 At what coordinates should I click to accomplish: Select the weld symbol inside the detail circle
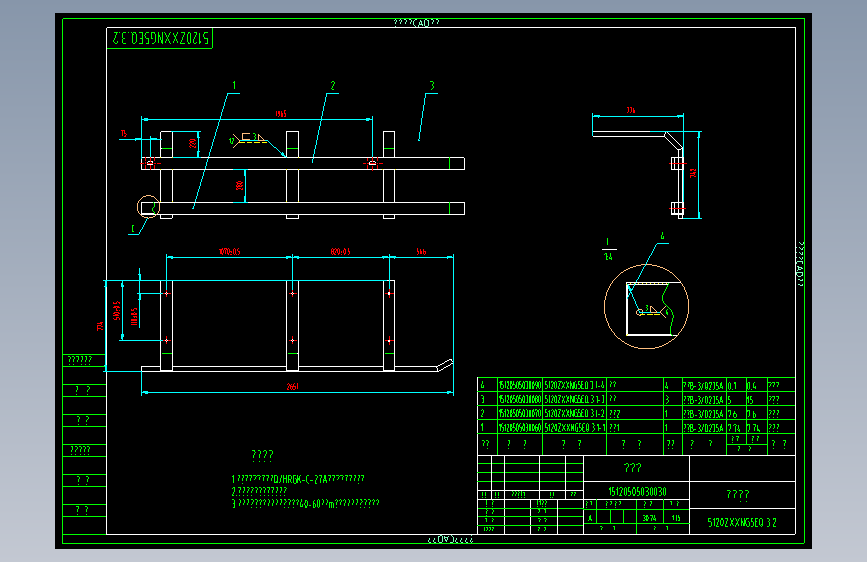[651, 311]
